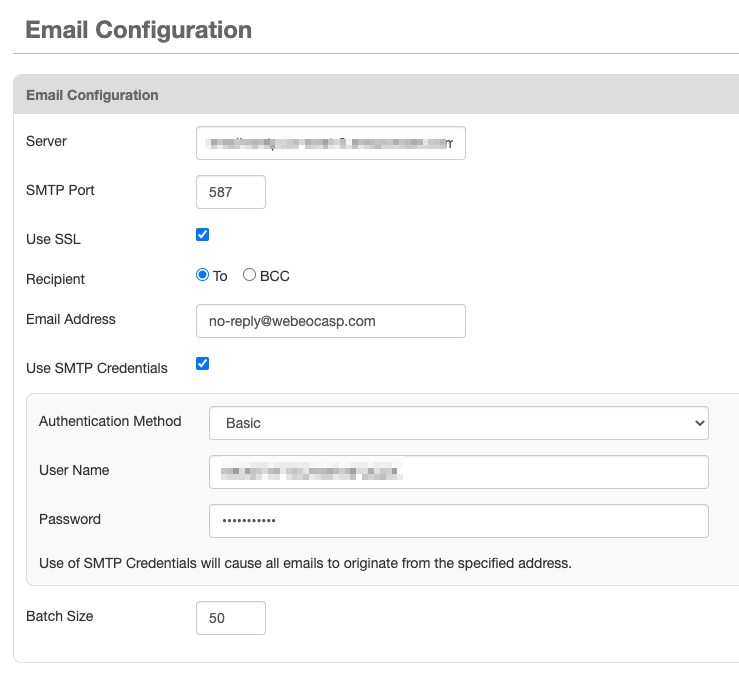Open the Authentication Method dropdown

click(458, 423)
